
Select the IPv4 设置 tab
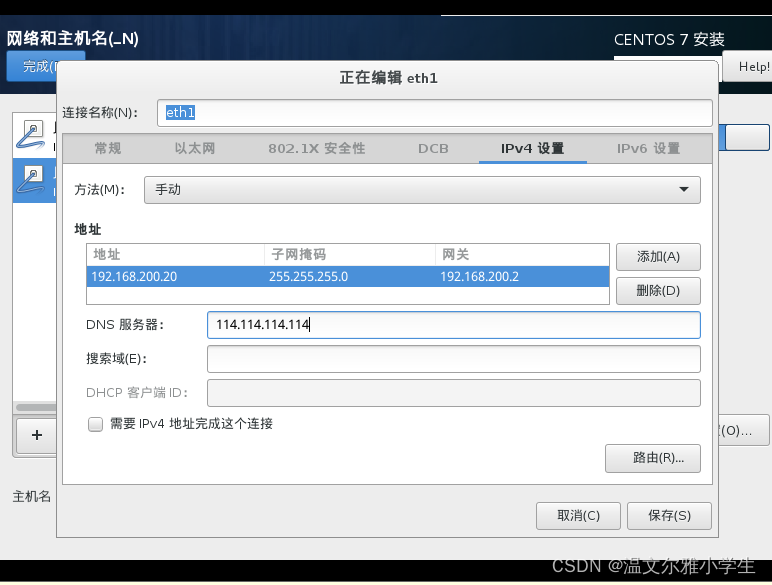(x=532, y=149)
